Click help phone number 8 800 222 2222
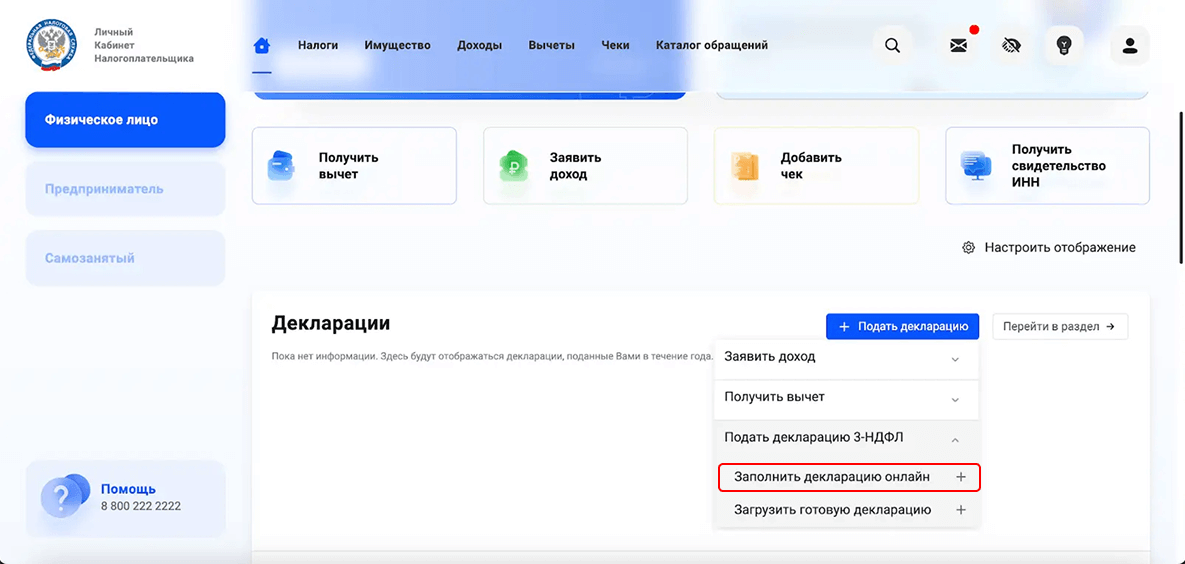Viewport: 1185px width, 564px height. (x=141, y=507)
